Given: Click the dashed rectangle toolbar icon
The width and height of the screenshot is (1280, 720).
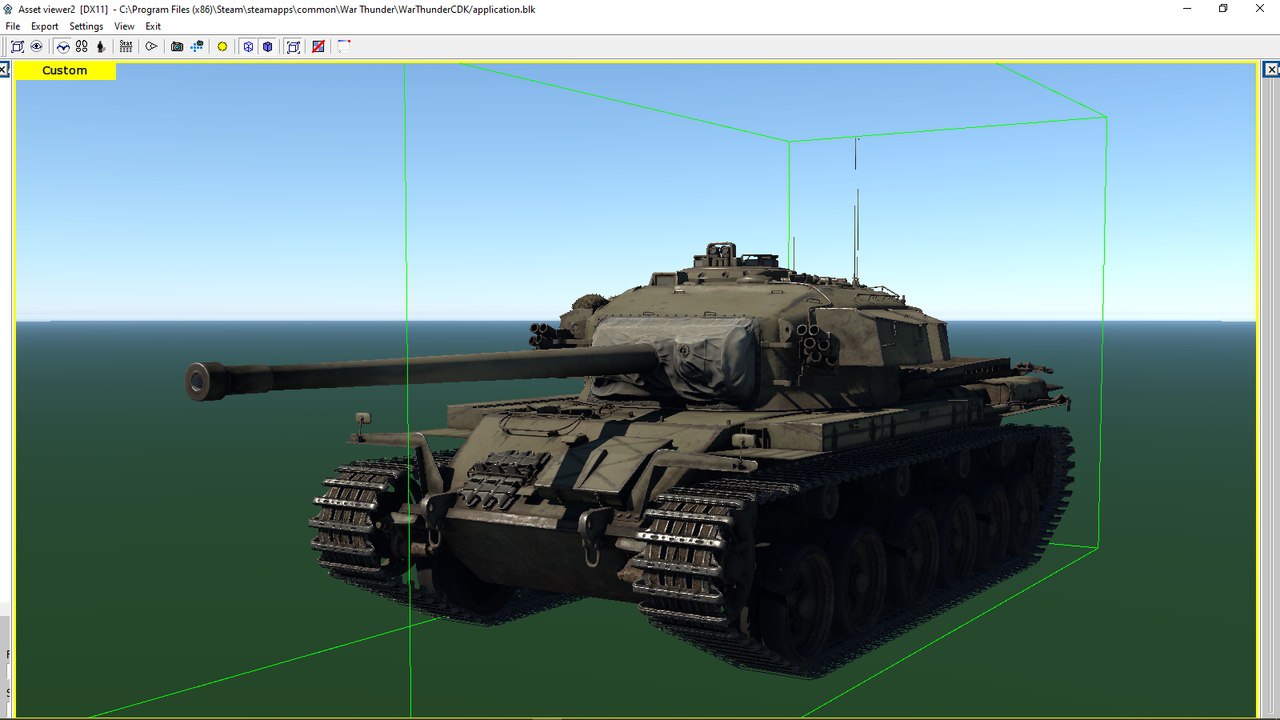Looking at the screenshot, I should coord(344,46).
